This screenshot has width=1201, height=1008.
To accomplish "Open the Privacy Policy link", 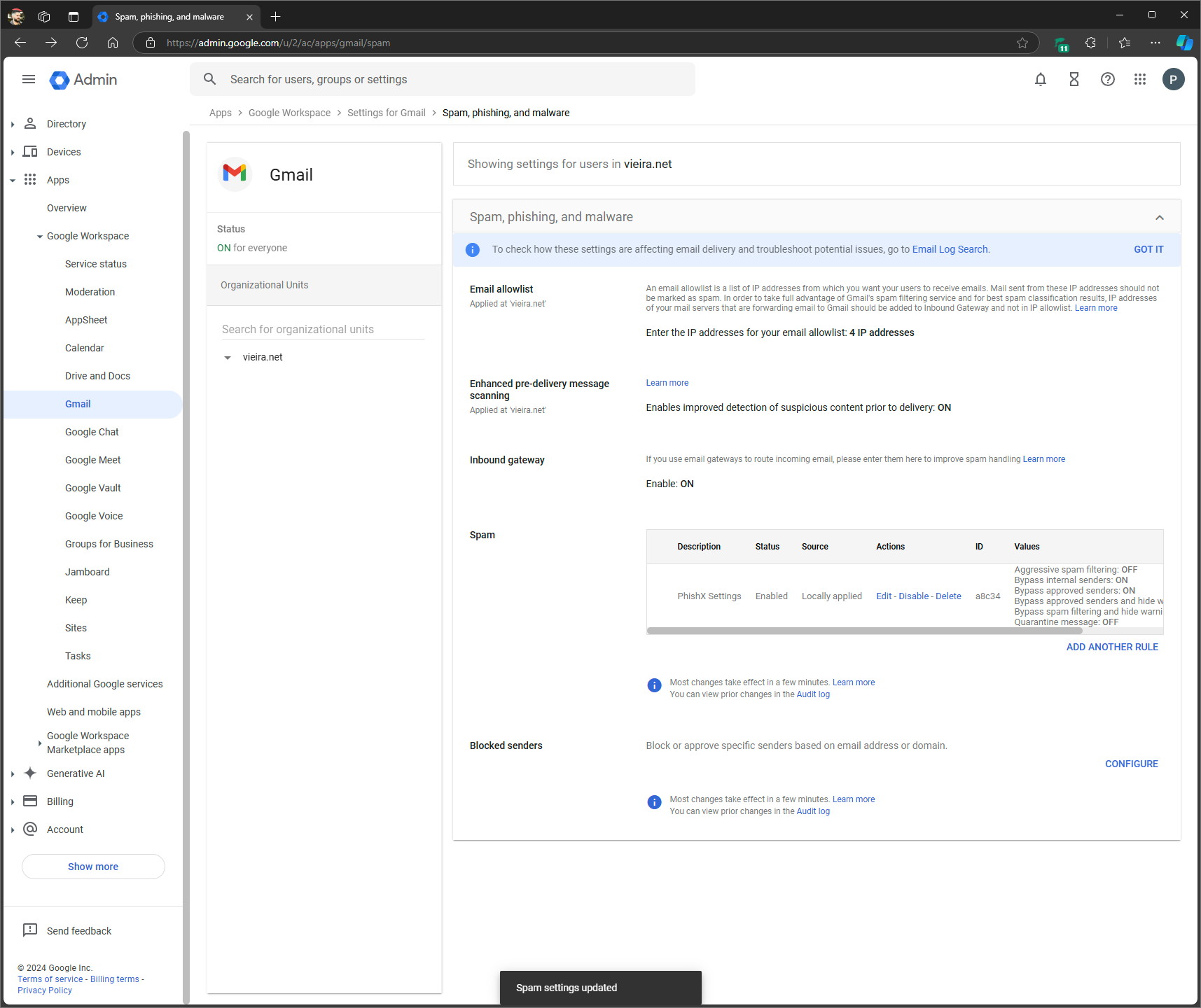I will [x=45, y=990].
